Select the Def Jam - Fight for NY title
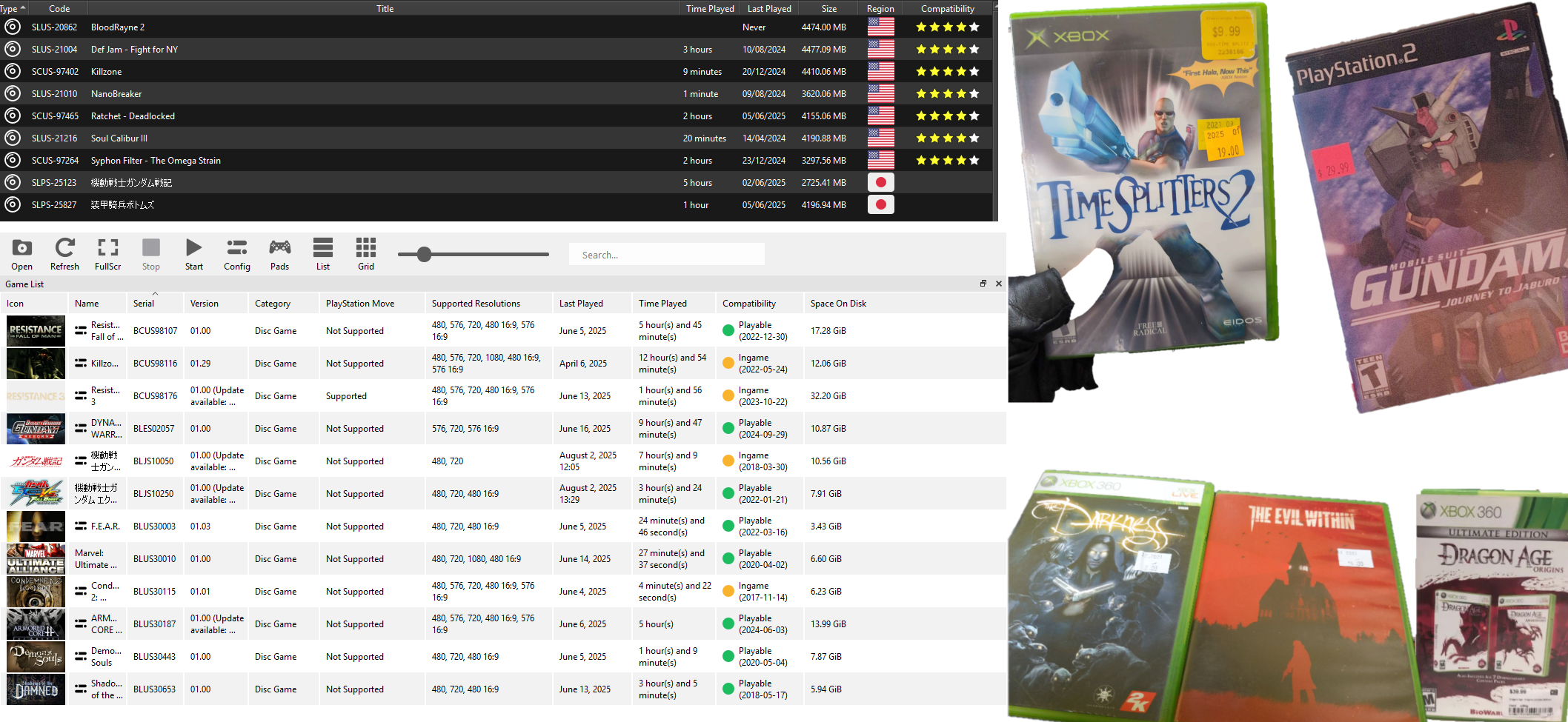The height and width of the screenshot is (722, 1568). click(x=134, y=50)
